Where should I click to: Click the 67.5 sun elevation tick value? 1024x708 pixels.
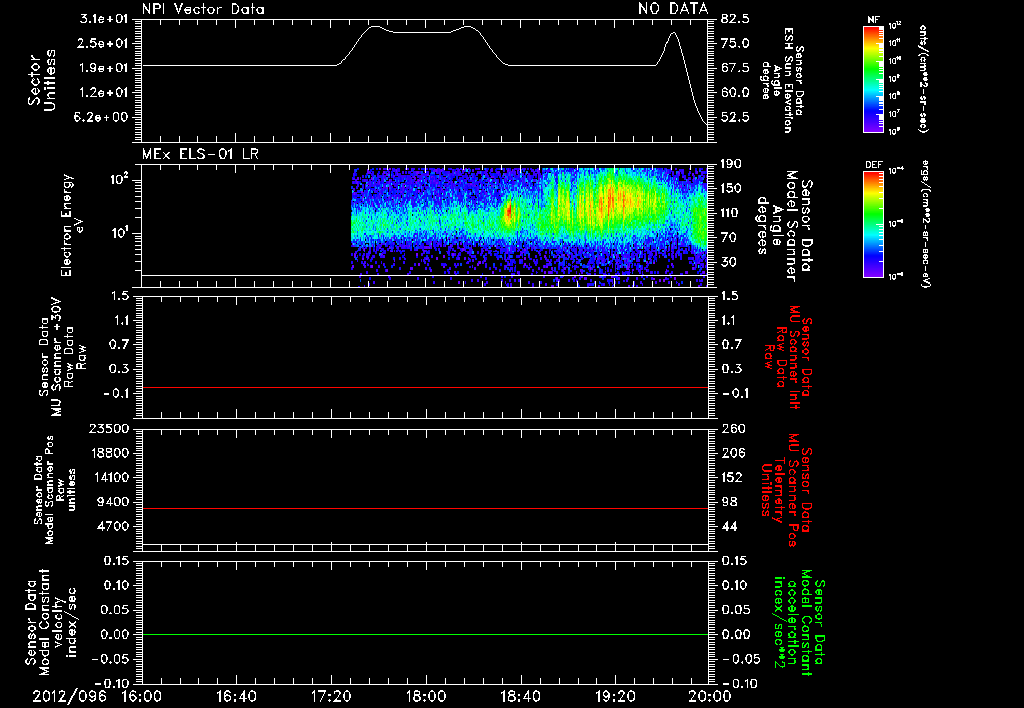pyautogui.click(x=735, y=68)
